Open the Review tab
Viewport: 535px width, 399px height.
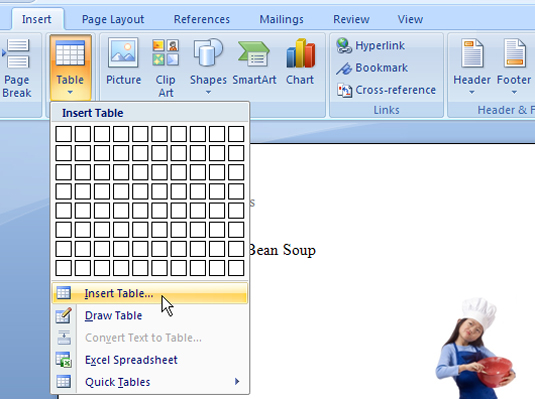[x=351, y=19]
